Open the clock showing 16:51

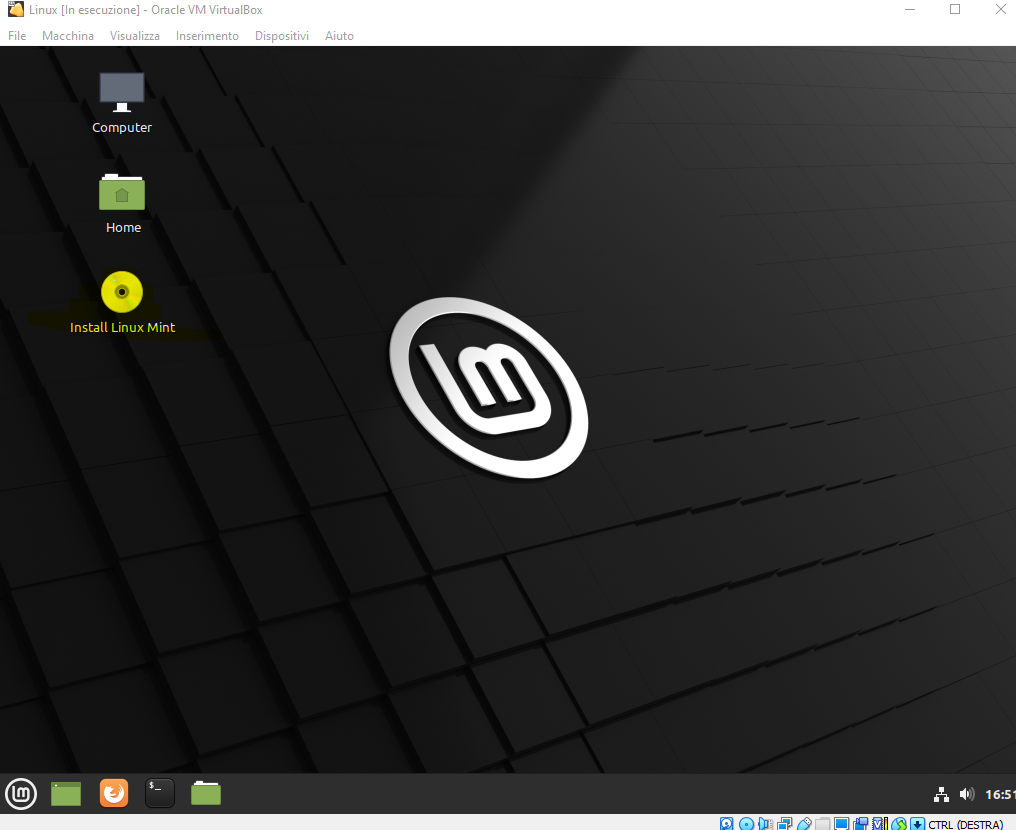(x=1000, y=794)
